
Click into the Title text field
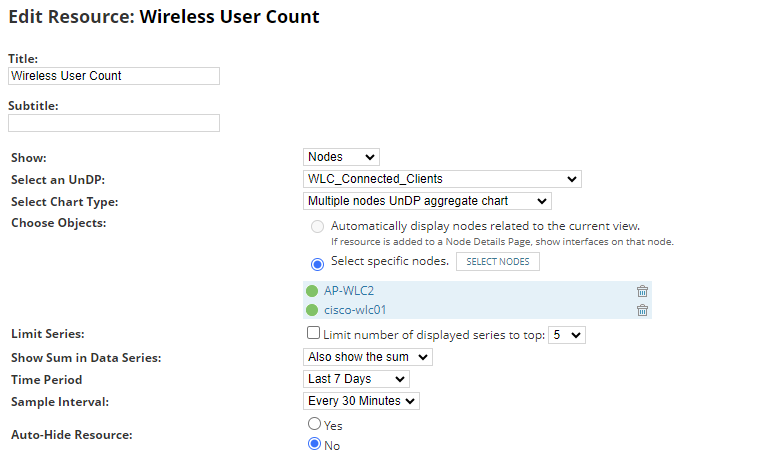point(114,76)
